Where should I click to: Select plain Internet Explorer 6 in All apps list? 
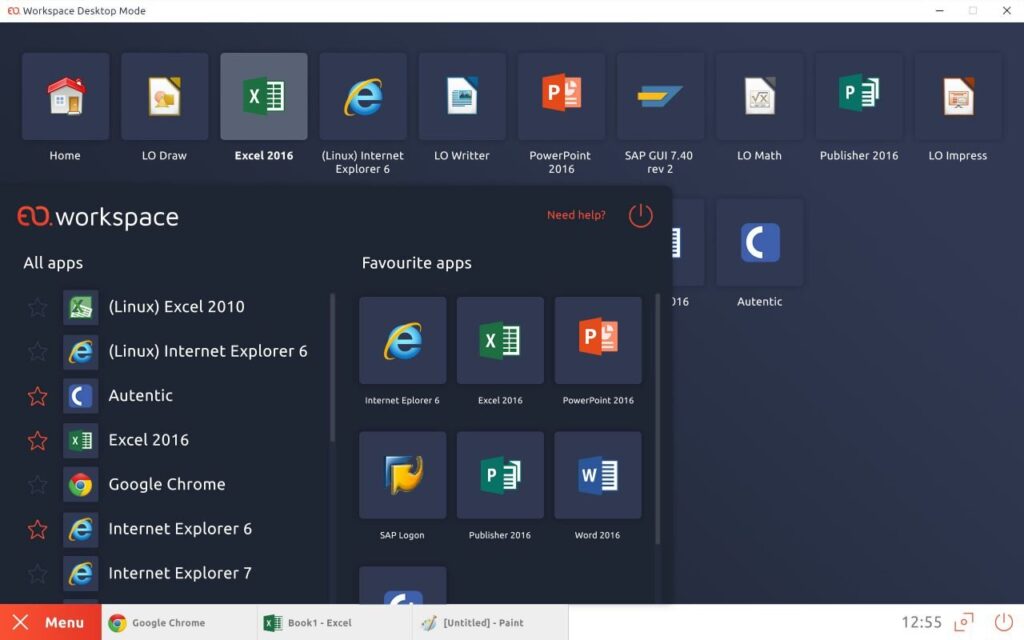tap(180, 529)
